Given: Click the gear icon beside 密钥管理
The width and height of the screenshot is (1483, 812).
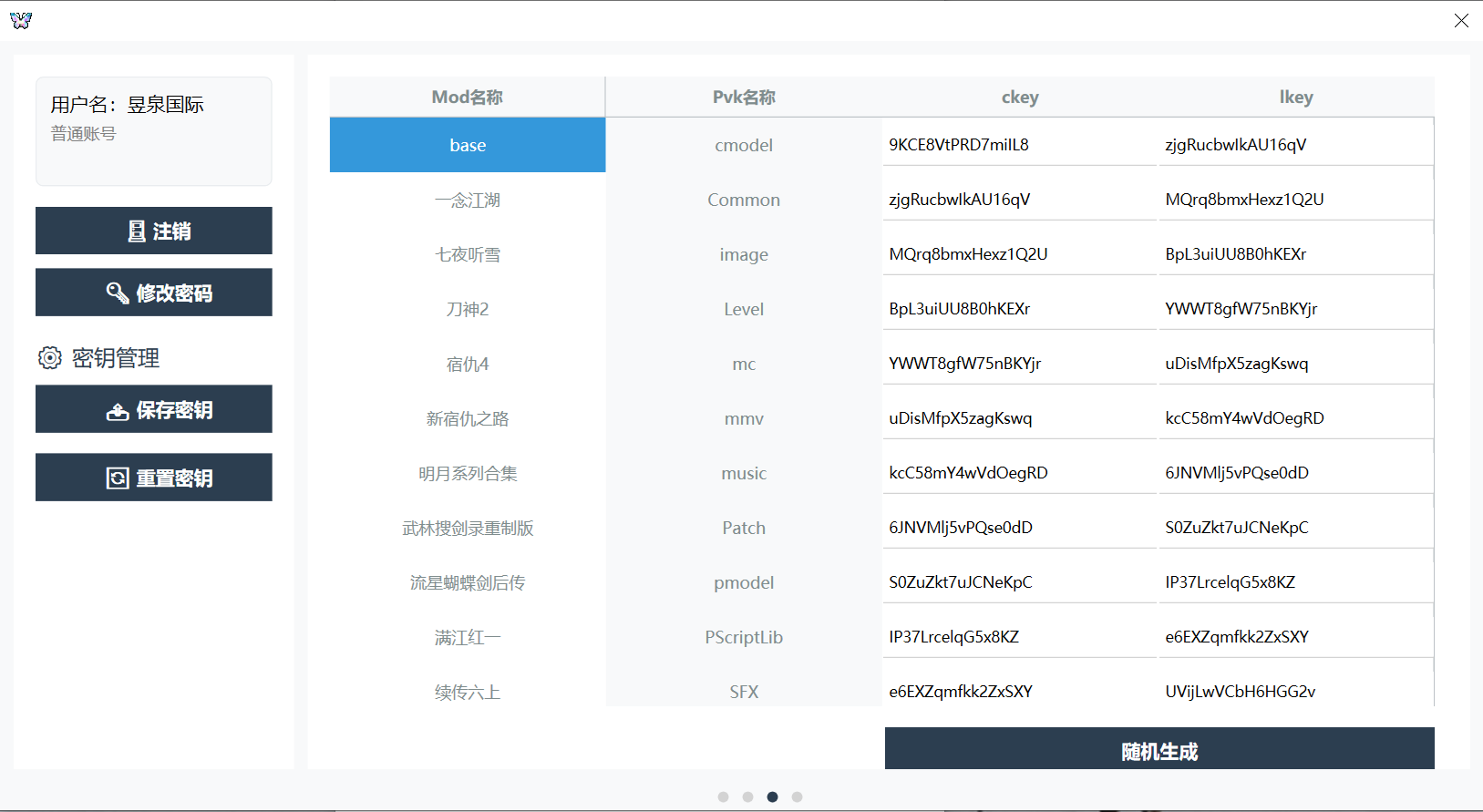Looking at the screenshot, I should point(50,358).
